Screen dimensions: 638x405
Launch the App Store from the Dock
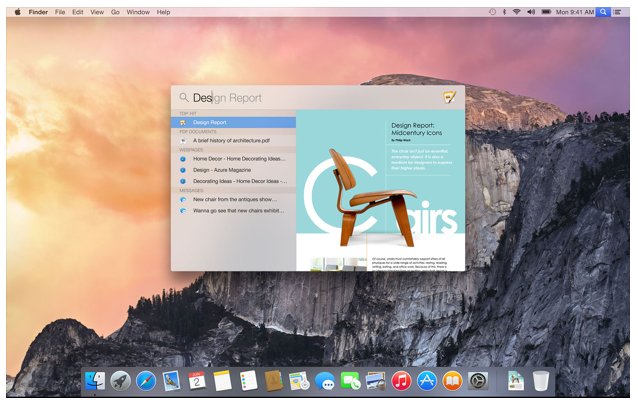coord(427,380)
